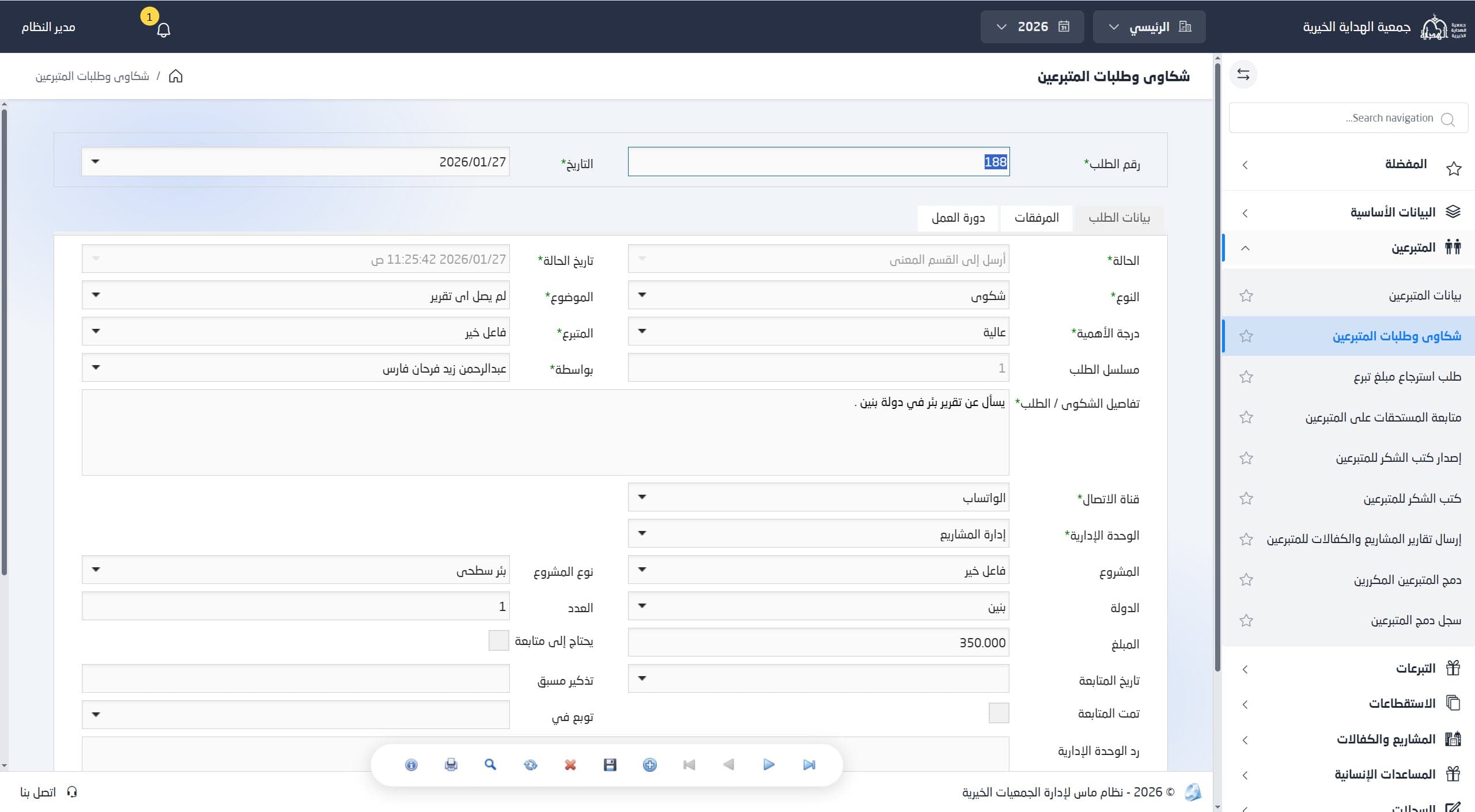Expand the التبرعات sidebar section
The width and height of the screenshot is (1475, 812).
pyautogui.click(x=1348, y=669)
